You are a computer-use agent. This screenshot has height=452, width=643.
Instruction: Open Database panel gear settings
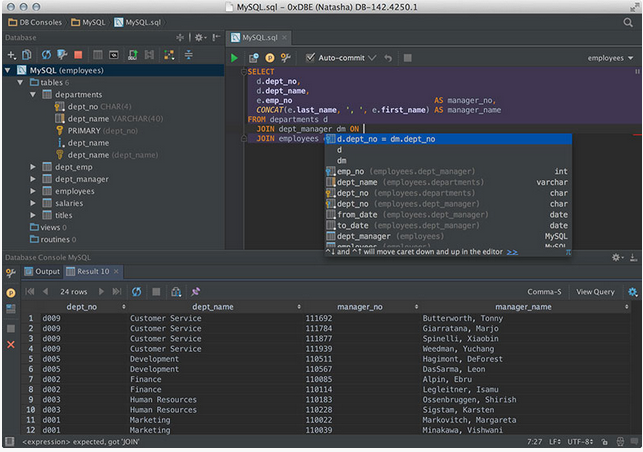[200, 38]
